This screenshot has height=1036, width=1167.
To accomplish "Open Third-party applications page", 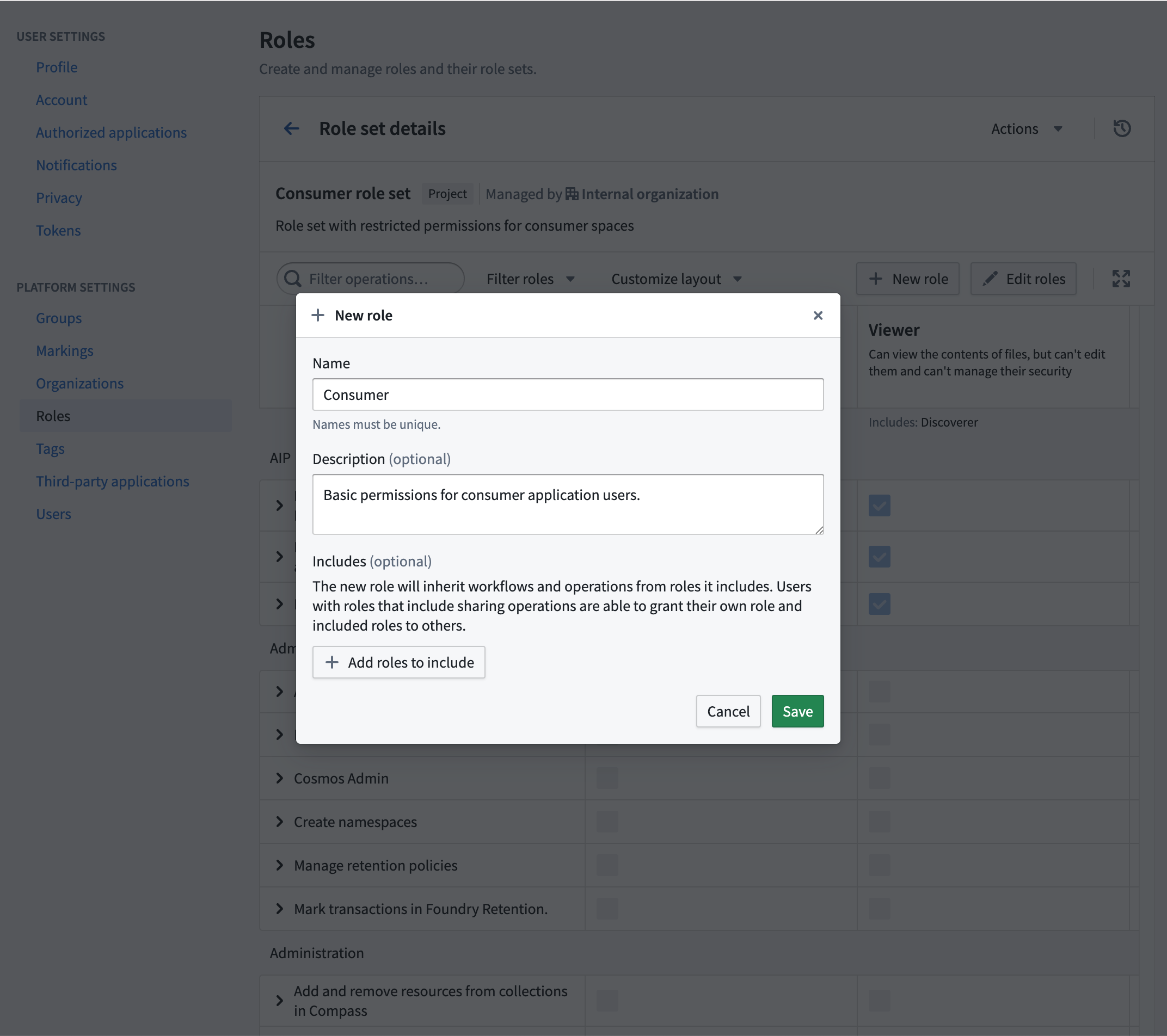I will 113,481.
